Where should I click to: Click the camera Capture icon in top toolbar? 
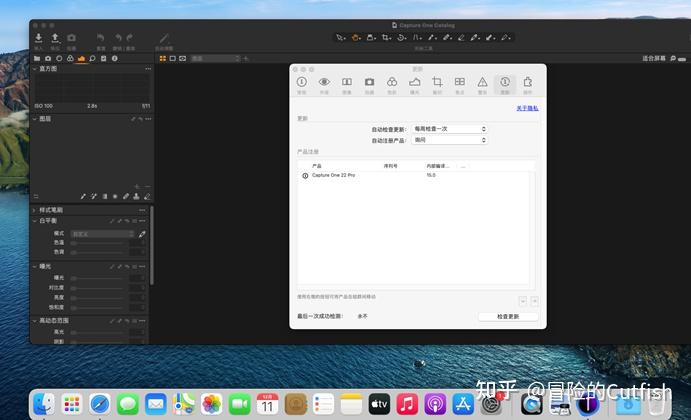pos(71,38)
